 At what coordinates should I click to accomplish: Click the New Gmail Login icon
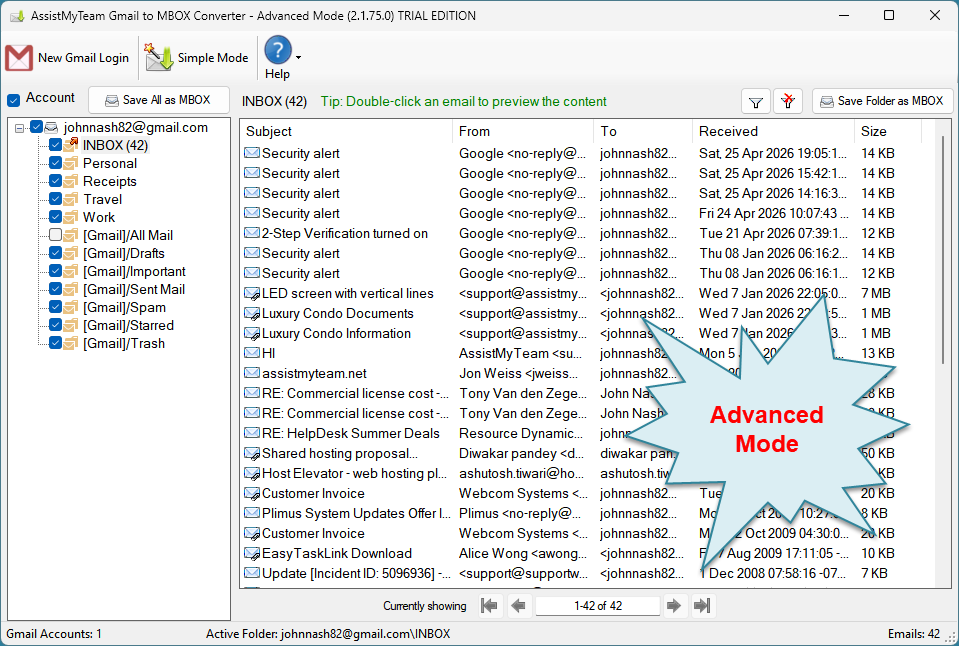coord(20,58)
